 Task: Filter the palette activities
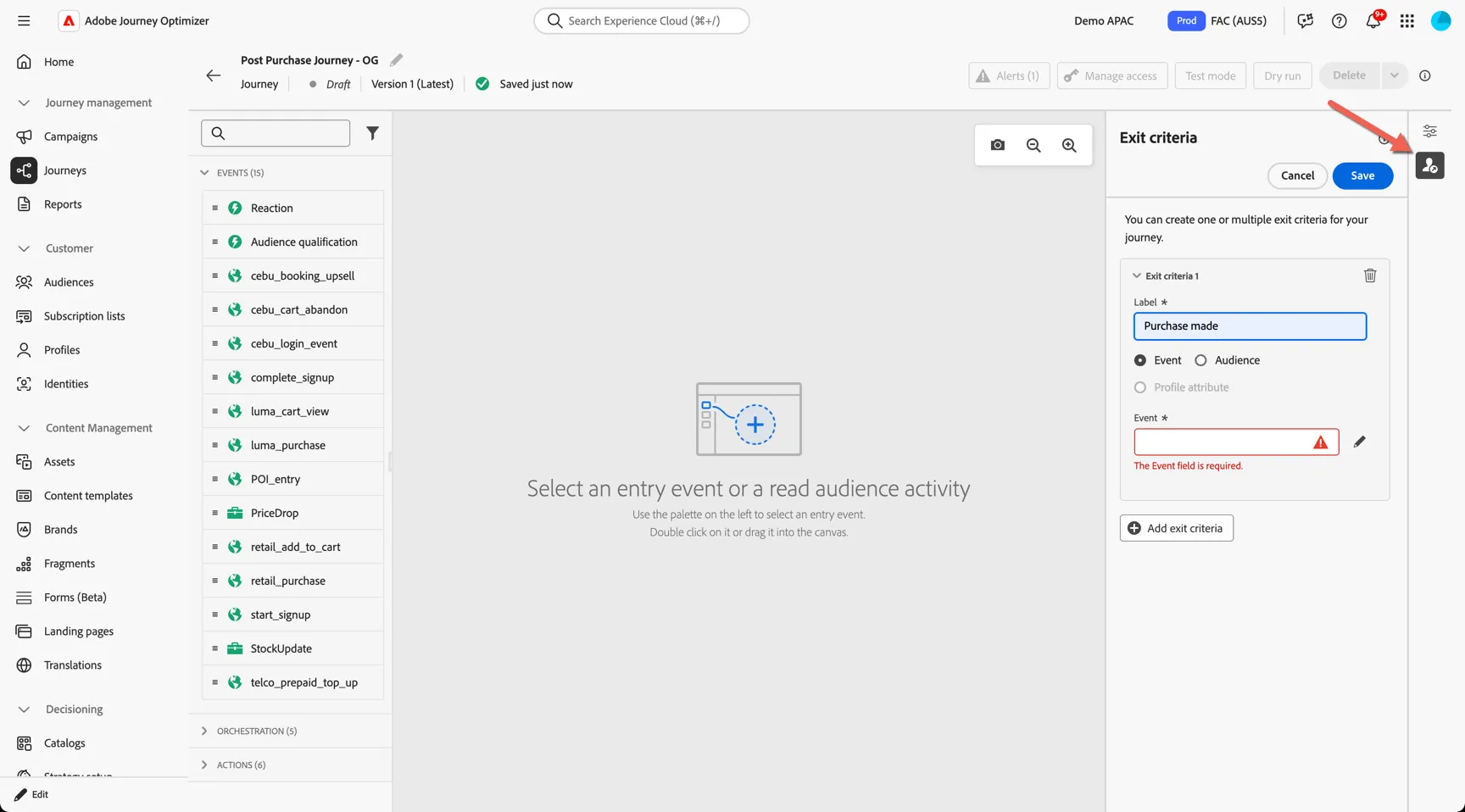(x=372, y=133)
